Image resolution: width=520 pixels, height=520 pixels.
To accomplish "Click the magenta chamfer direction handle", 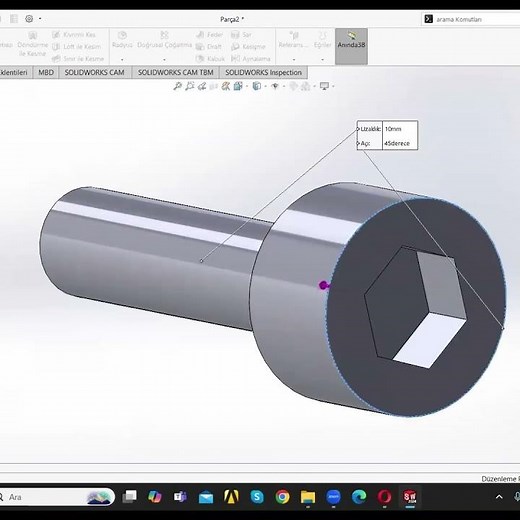I will tap(323, 285).
